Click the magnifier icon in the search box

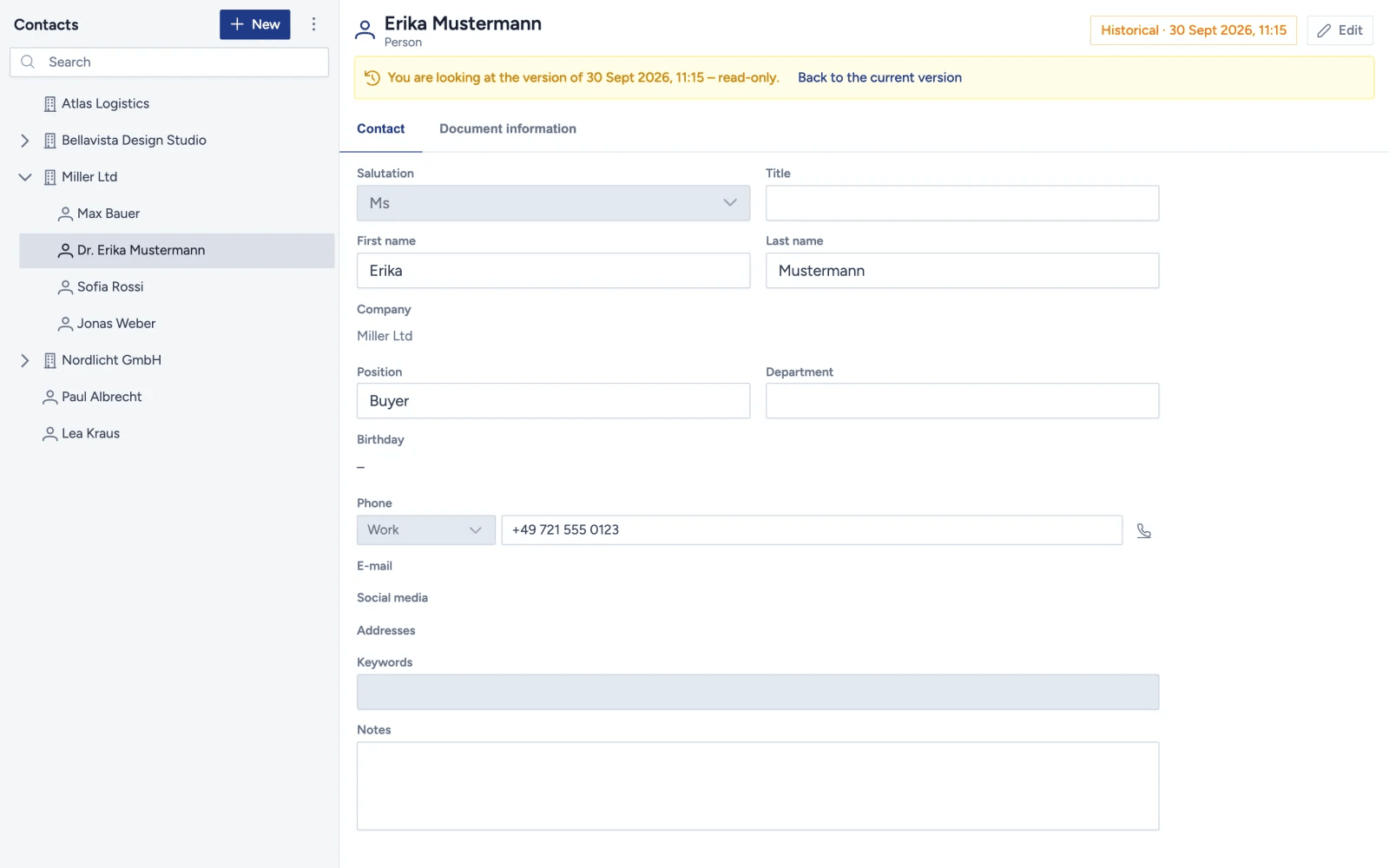pos(28,62)
